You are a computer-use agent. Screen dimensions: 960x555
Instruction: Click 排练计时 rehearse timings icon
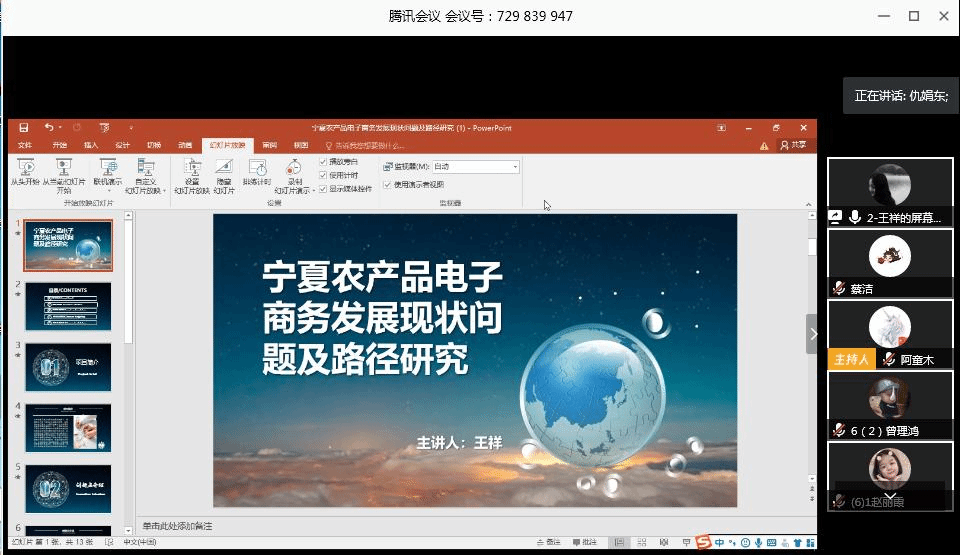(x=257, y=168)
